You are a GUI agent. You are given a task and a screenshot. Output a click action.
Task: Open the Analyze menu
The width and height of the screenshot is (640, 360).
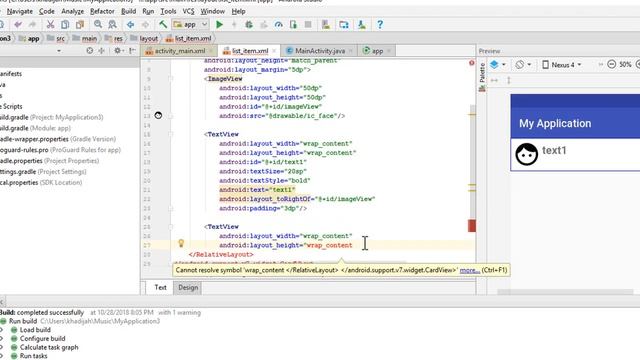click(x=72, y=11)
